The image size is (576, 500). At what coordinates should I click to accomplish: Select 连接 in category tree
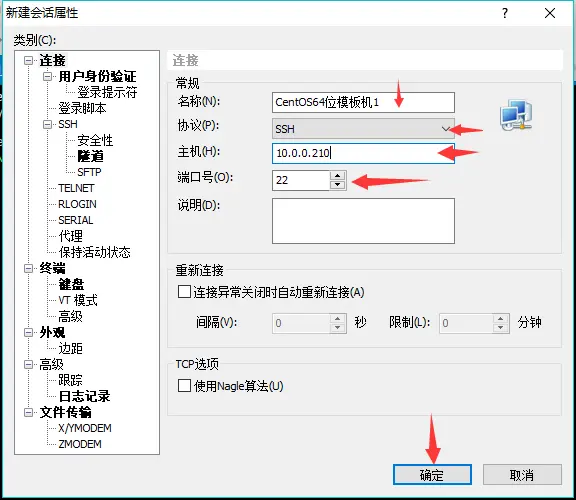coord(53,60)
